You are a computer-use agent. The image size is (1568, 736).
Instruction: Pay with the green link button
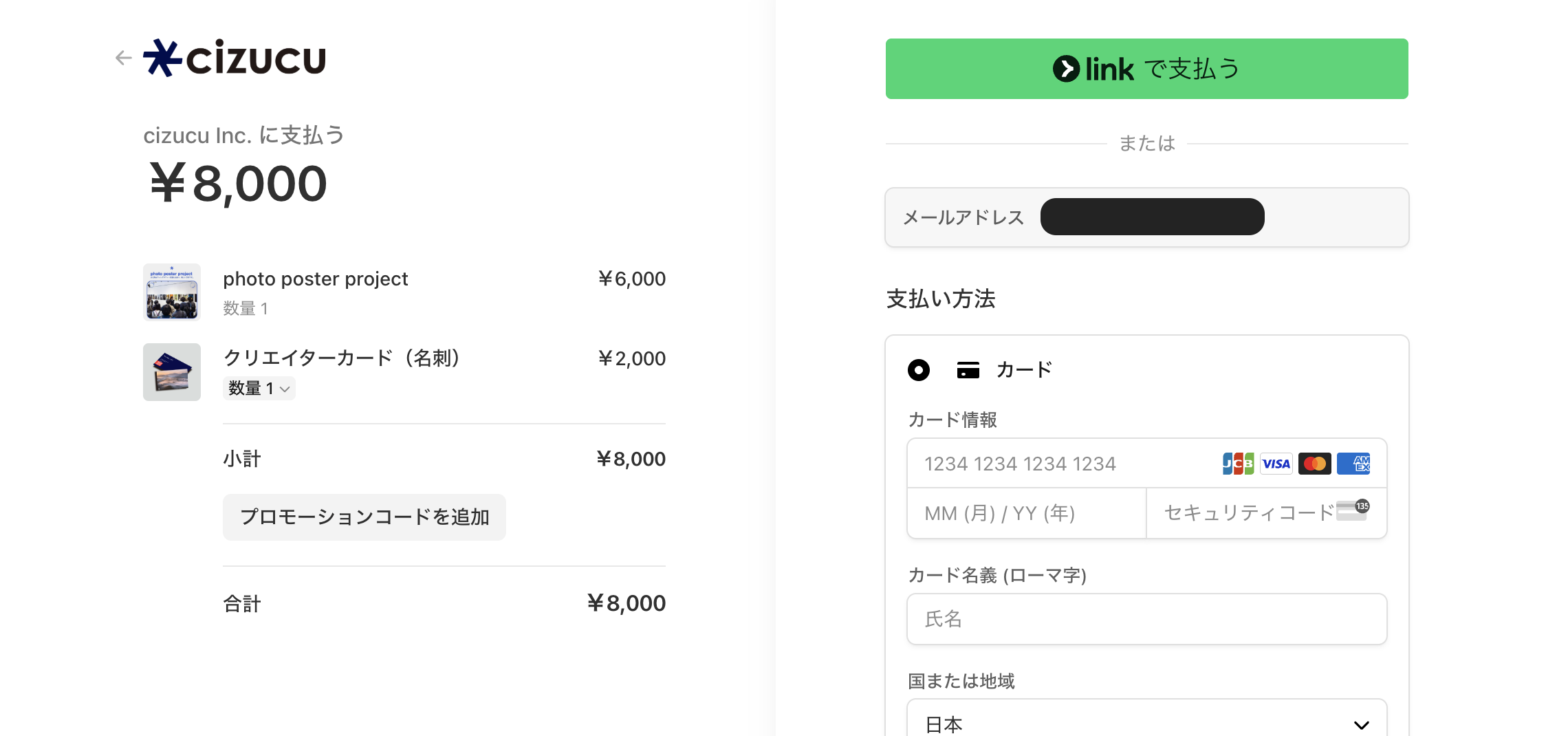click(1146, 69)
